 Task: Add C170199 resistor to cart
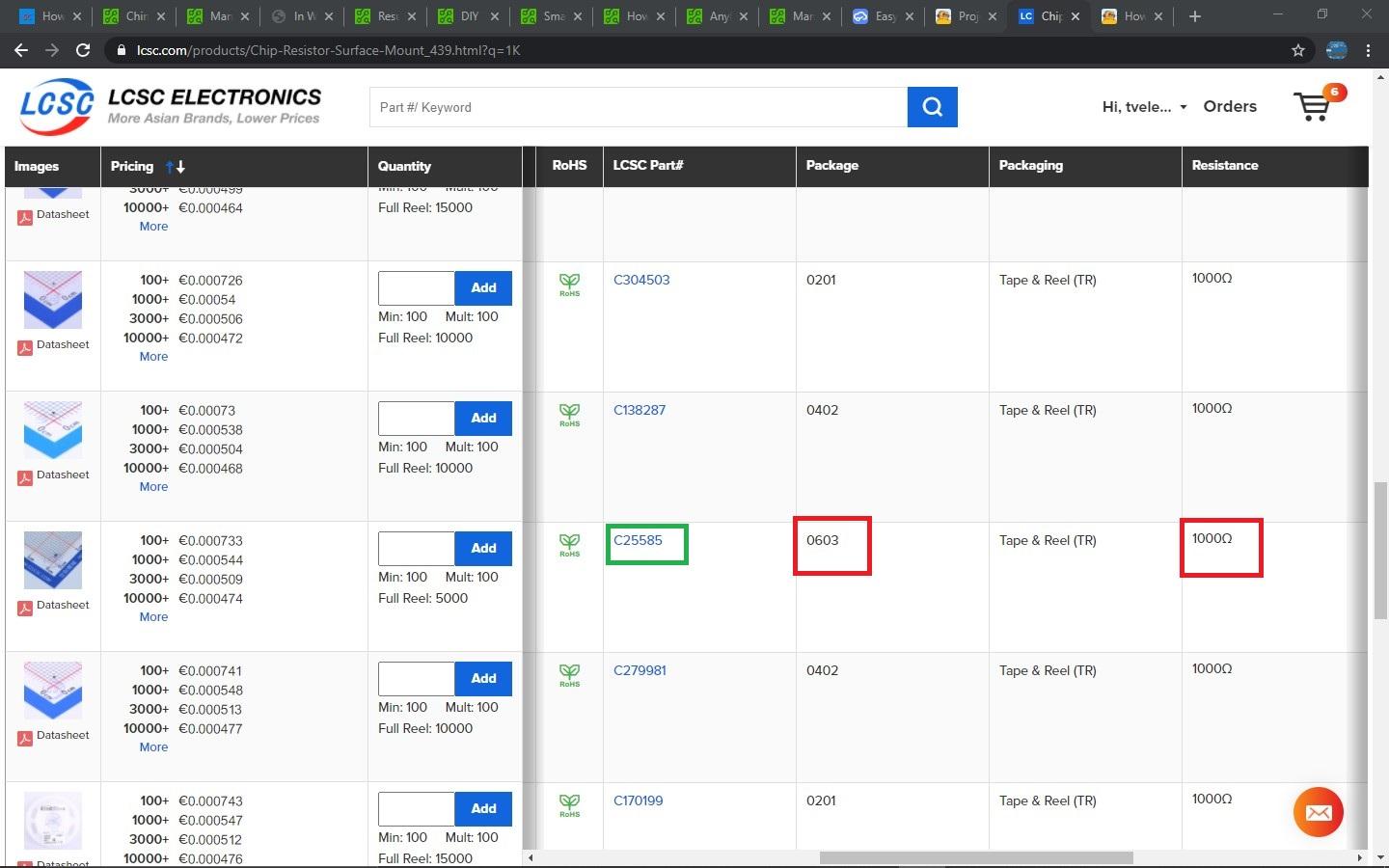pos(483,809)
